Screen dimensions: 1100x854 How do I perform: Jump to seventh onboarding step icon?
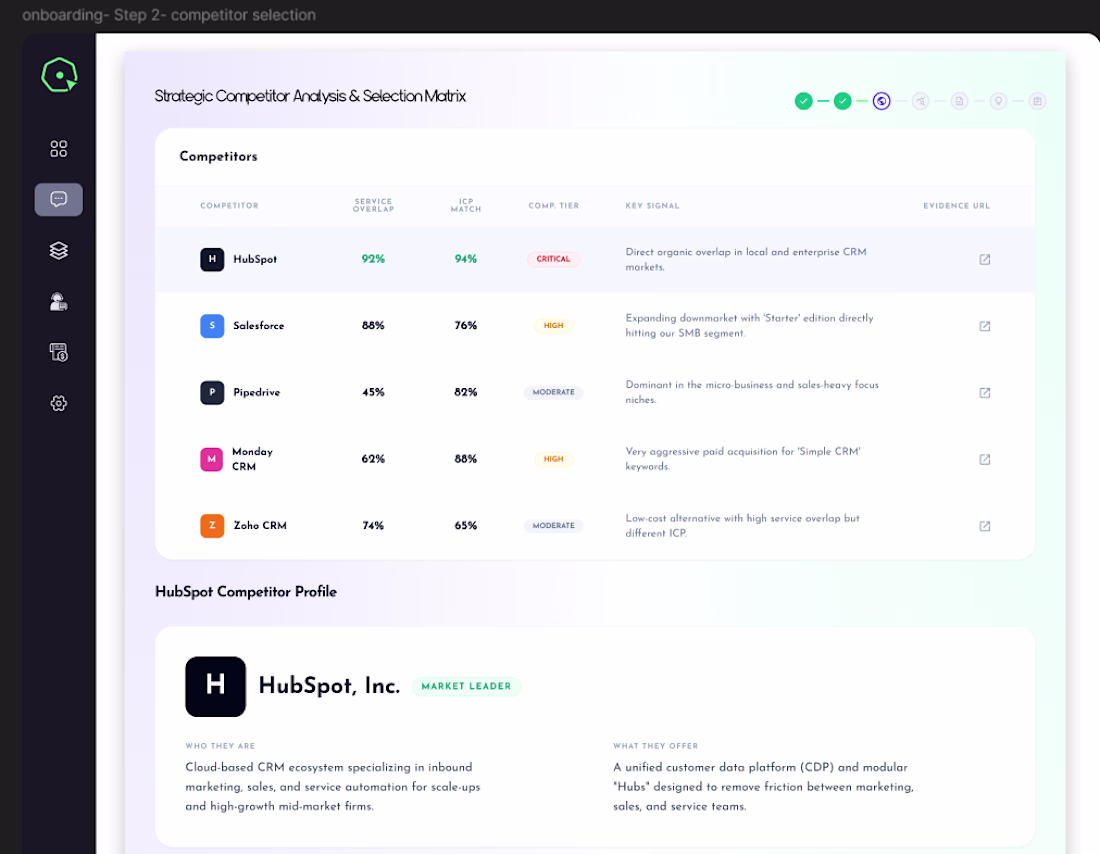pos(1038,101)
